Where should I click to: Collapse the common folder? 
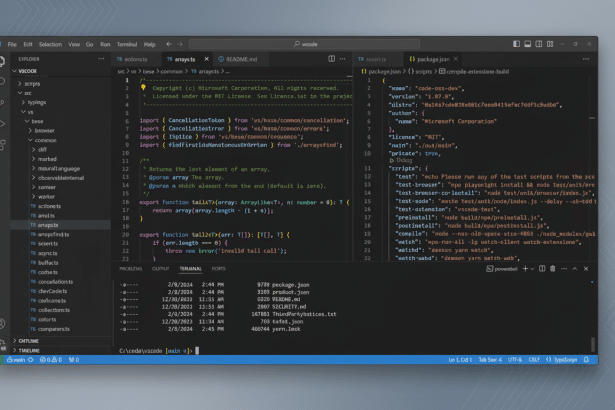point(61,140)
